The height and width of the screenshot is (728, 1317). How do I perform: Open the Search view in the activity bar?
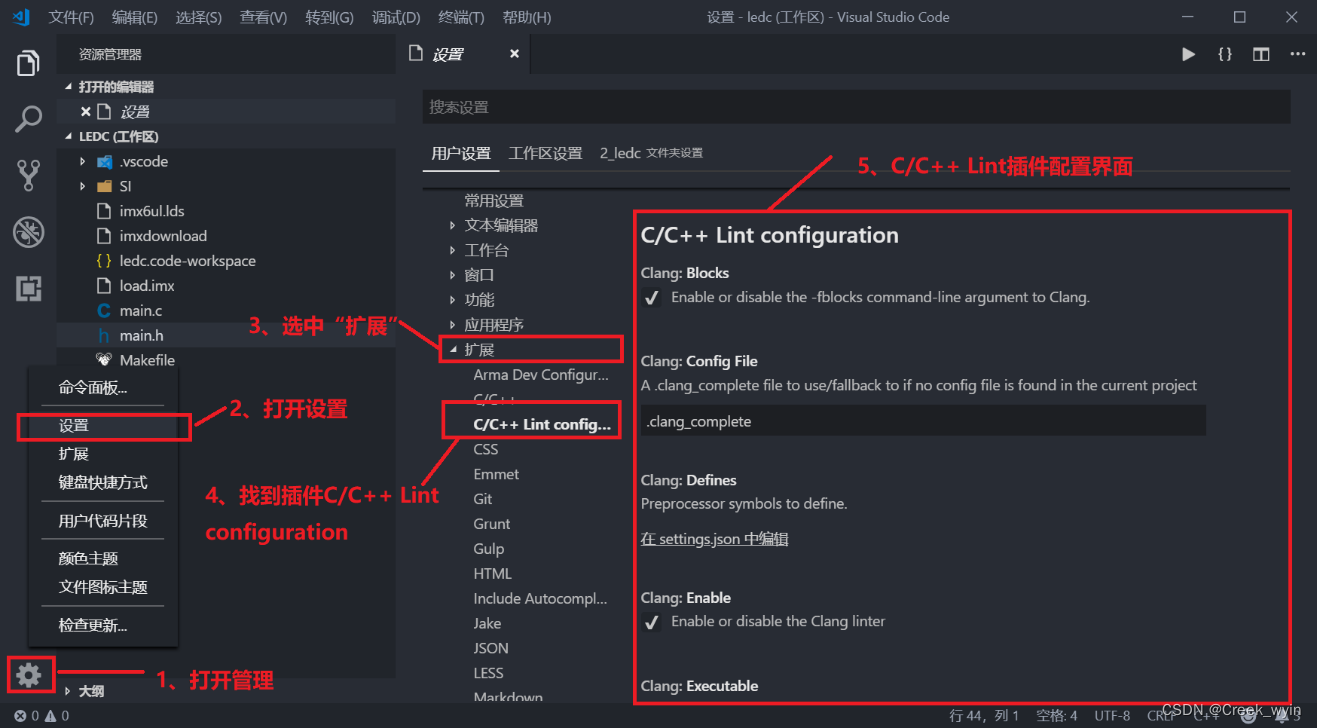[27, 118]
